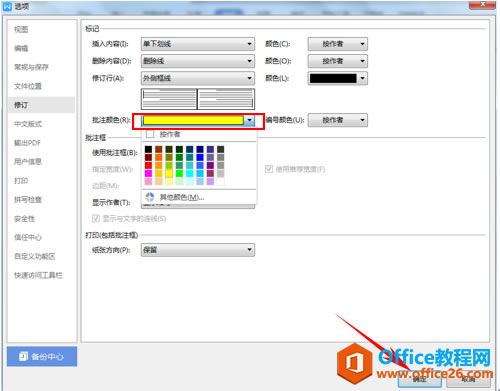Viewport: 500px width, 391px height.
Task: Click the backup center icon at bottom left
Action: pyautogui.click(x=23, y=356)
